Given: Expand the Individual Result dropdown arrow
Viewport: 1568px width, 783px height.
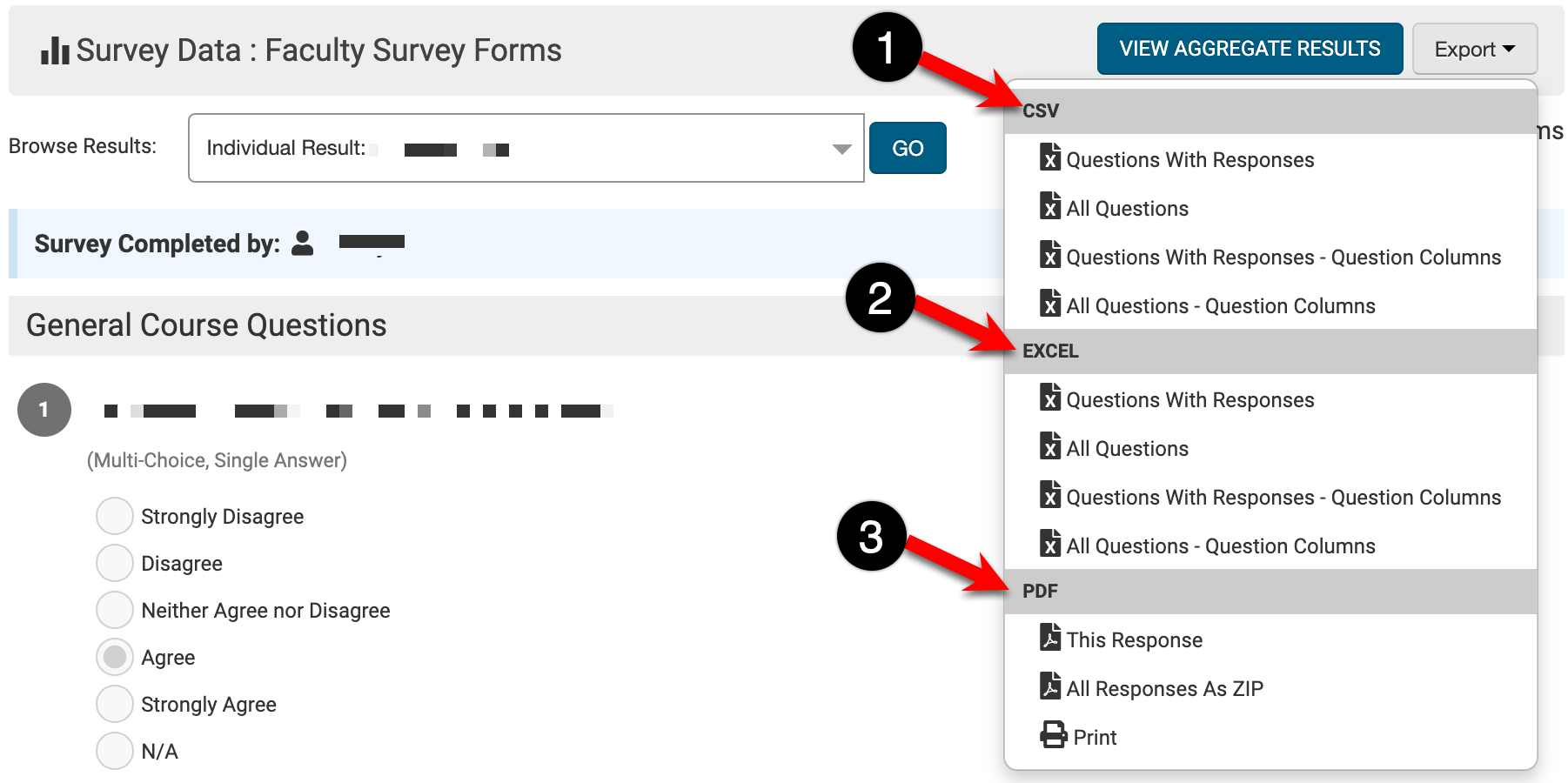Looking at the screenshot, I should 841,149.
